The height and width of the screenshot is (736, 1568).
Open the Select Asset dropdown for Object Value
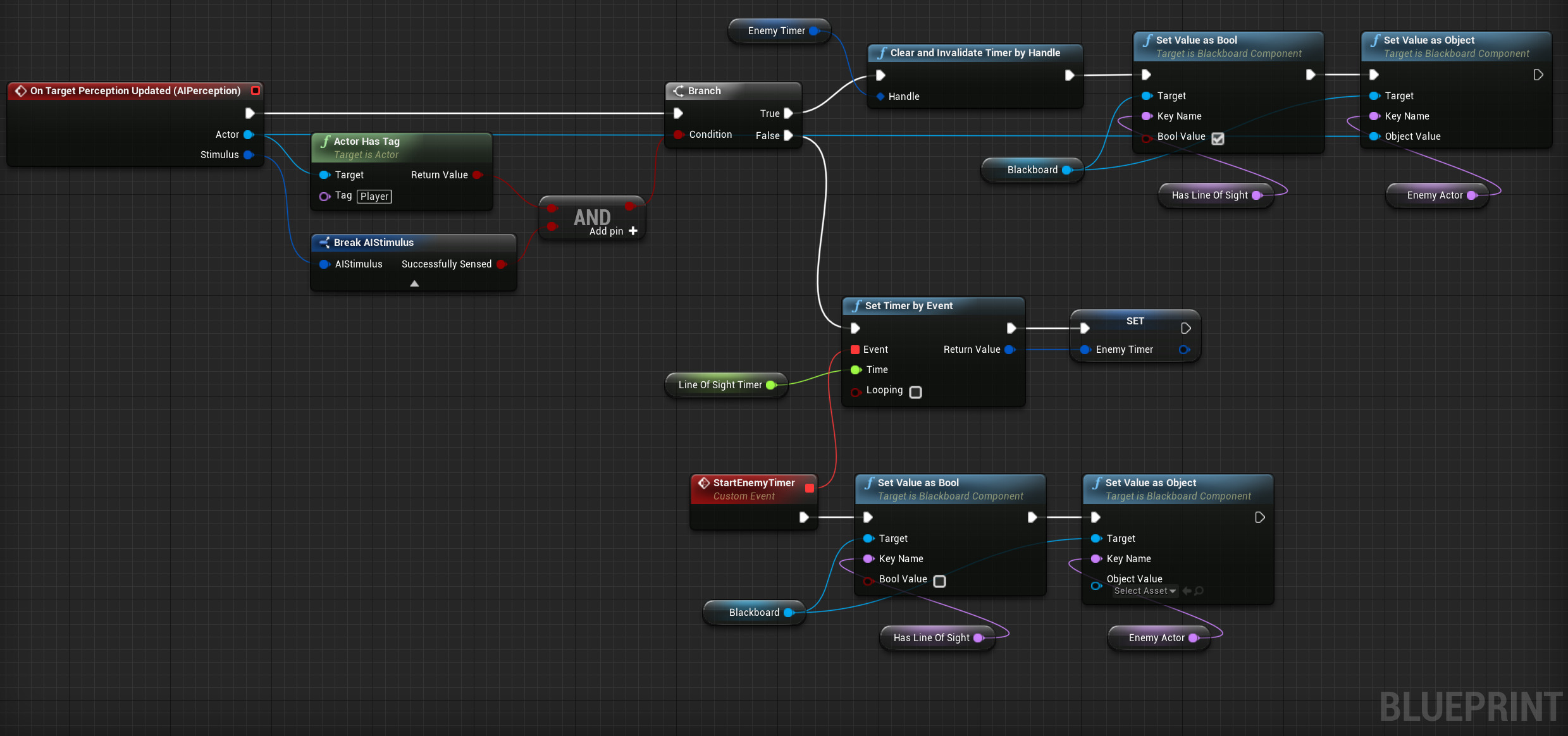click(1145, 591)
